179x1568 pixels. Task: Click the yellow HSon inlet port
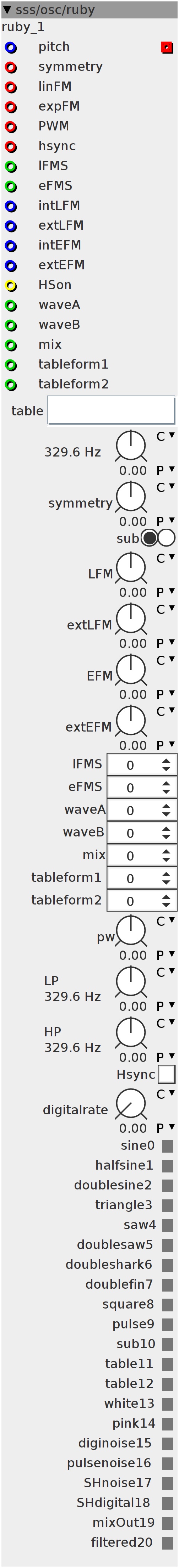(x=10, y=285)
